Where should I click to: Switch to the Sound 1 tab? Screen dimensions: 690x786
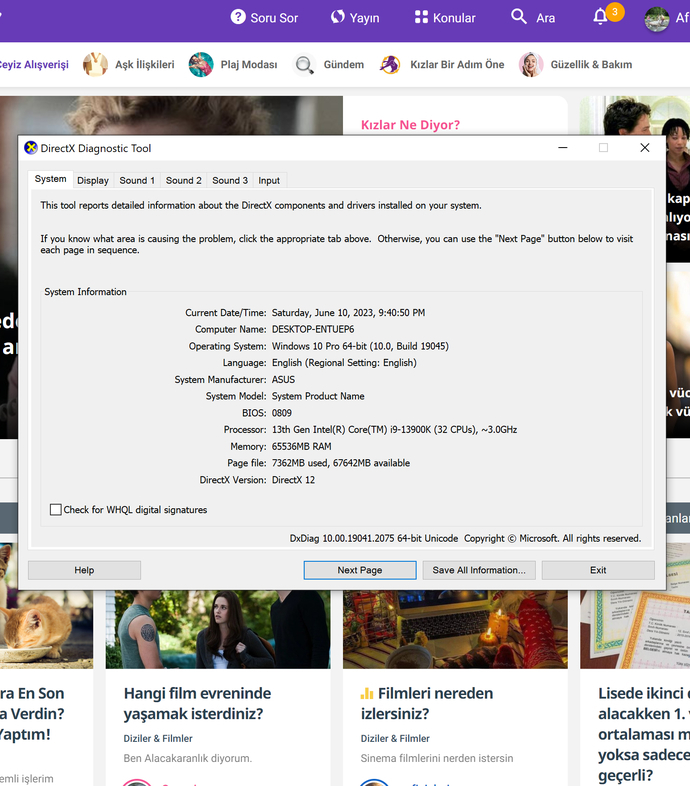tap(137, 180)
